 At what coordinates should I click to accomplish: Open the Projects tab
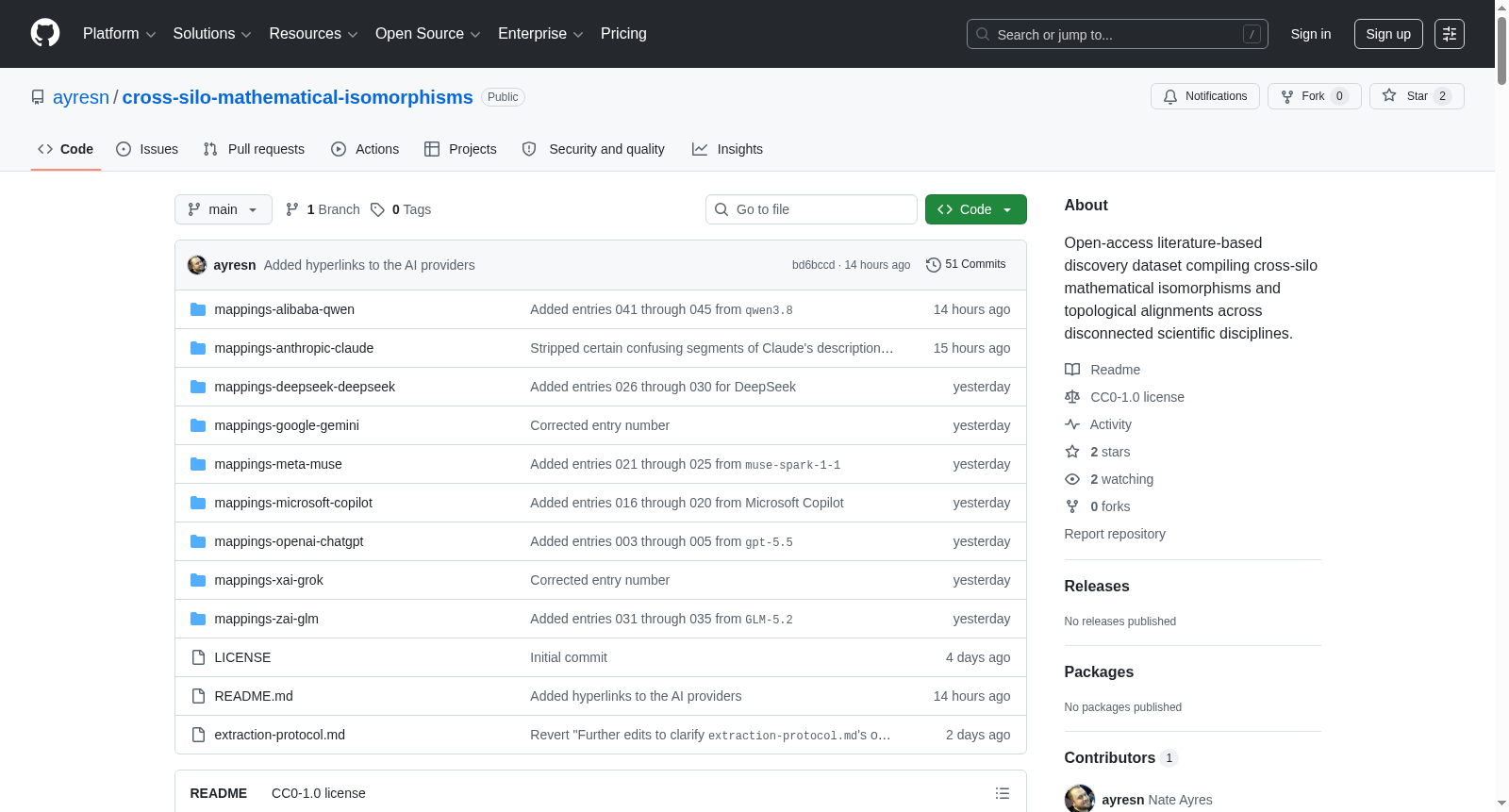coord(460,149)
